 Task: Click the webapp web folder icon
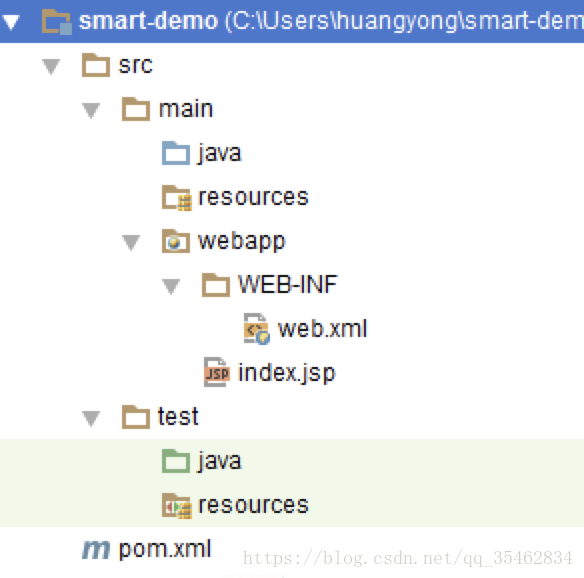pyautogui.click(x=176, y=241)
